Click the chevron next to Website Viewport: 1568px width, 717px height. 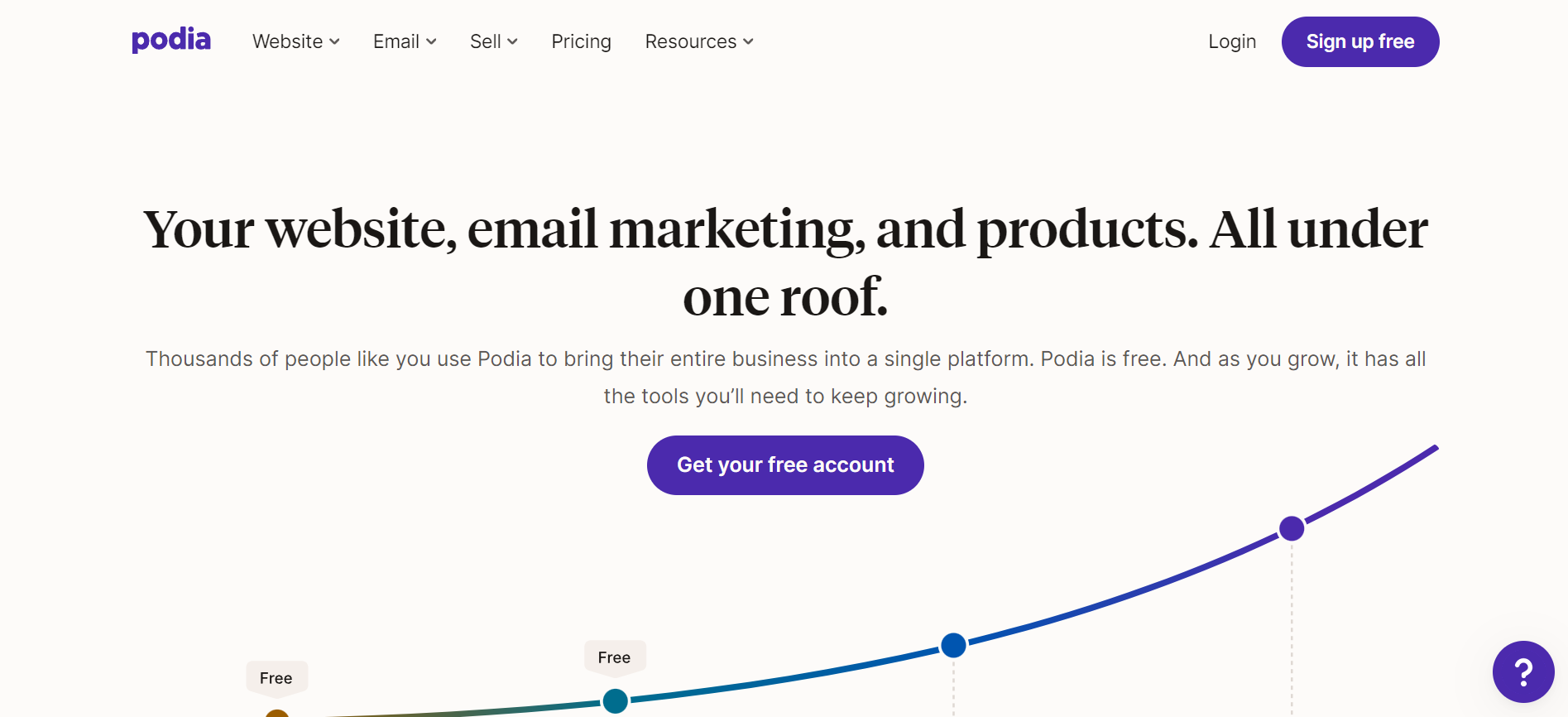[x=334, y=42]
